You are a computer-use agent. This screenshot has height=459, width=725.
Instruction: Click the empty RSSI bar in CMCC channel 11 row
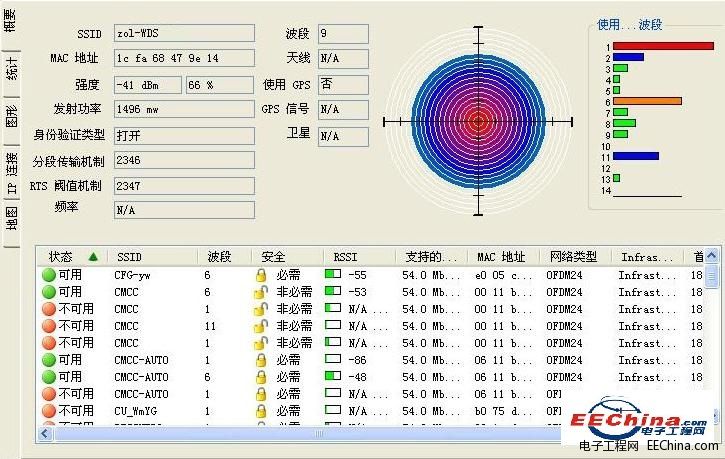coord(333,324)
